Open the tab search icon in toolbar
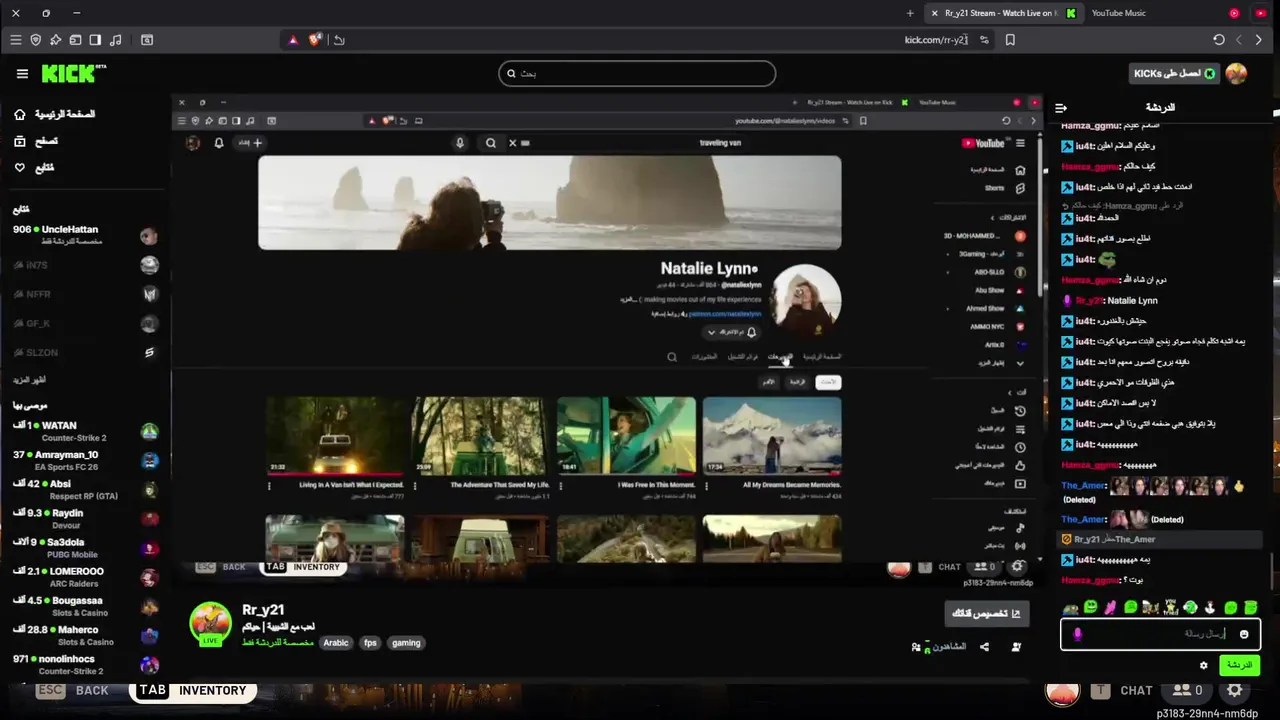This screenshot has width=1280, height=720. point(147,40)
